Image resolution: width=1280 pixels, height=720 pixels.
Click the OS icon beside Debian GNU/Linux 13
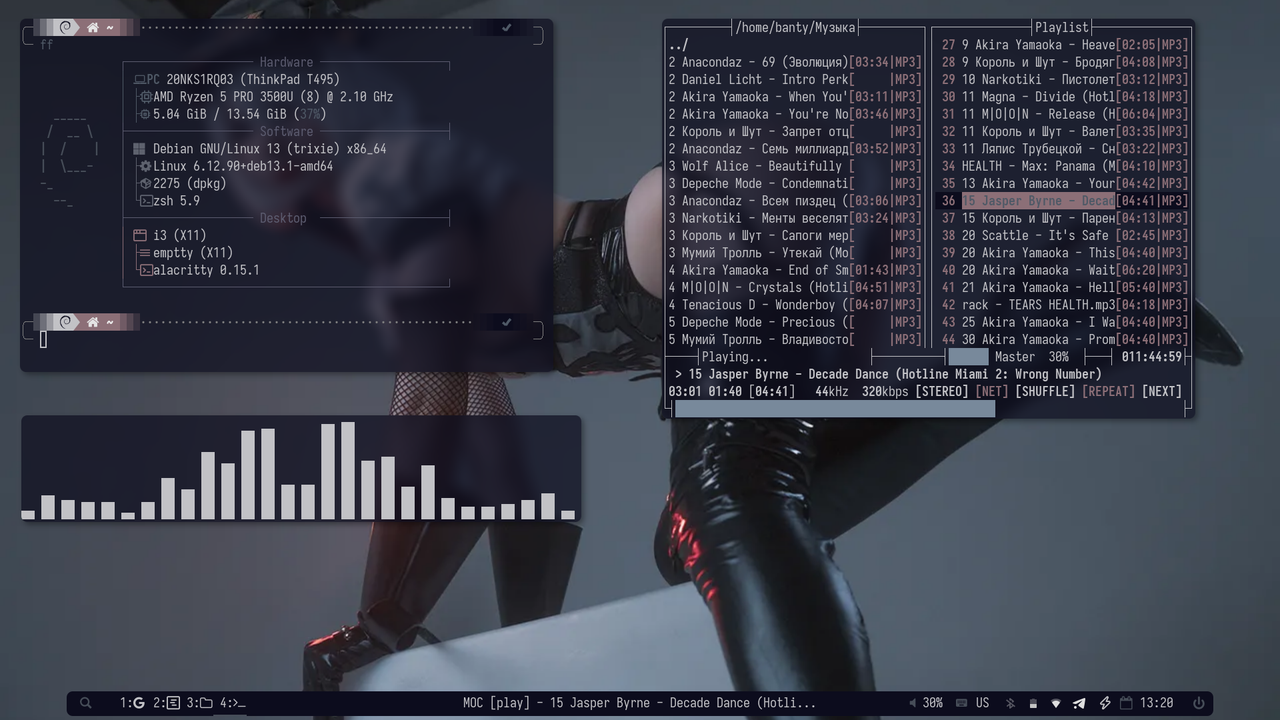pos(139,149)
